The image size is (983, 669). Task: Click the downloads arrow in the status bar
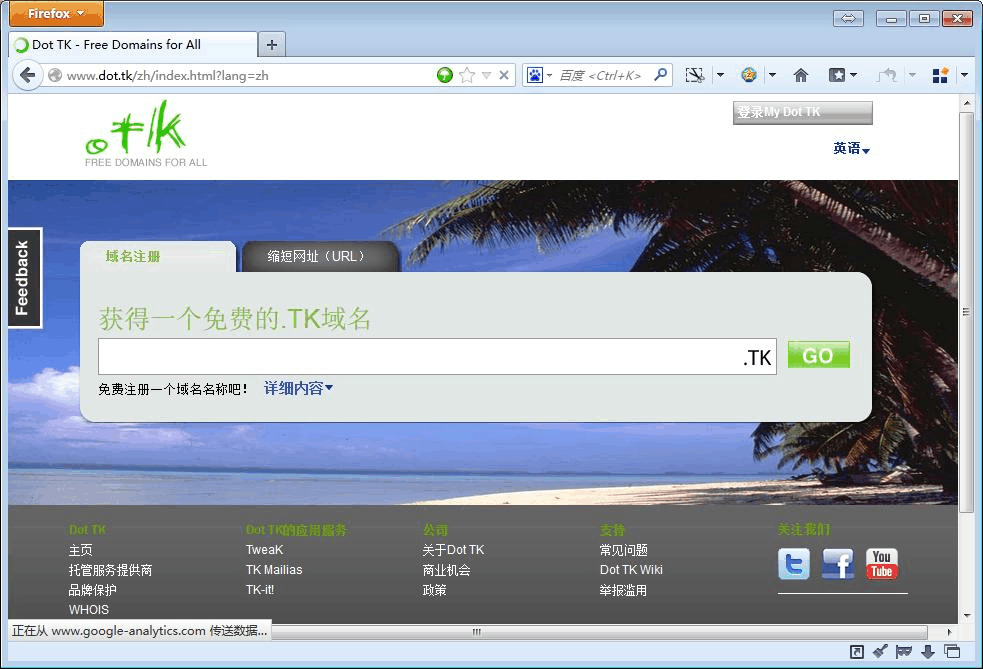pyautogui.click(x=928, y=652)
